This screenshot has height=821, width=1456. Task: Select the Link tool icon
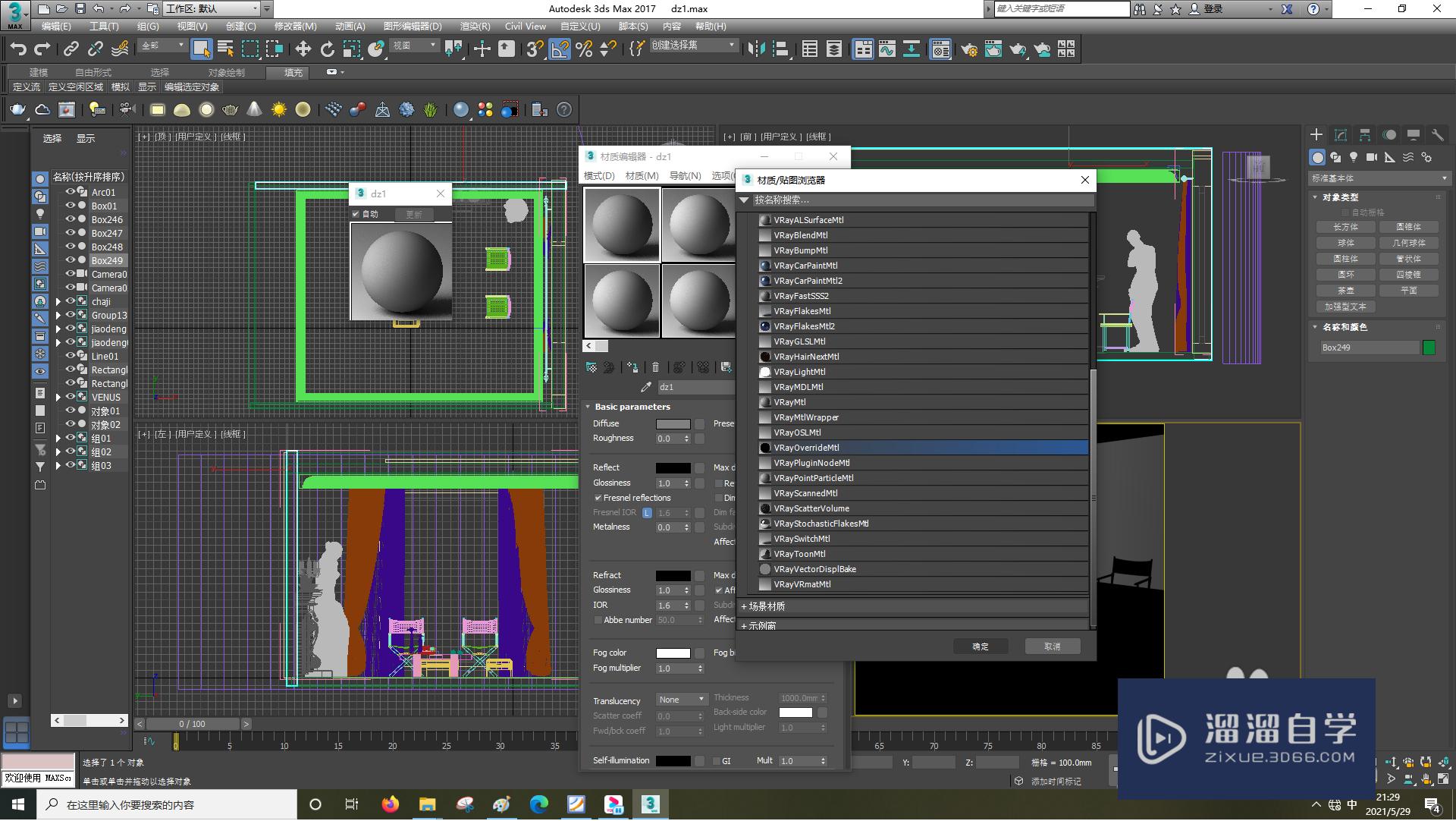71,49
